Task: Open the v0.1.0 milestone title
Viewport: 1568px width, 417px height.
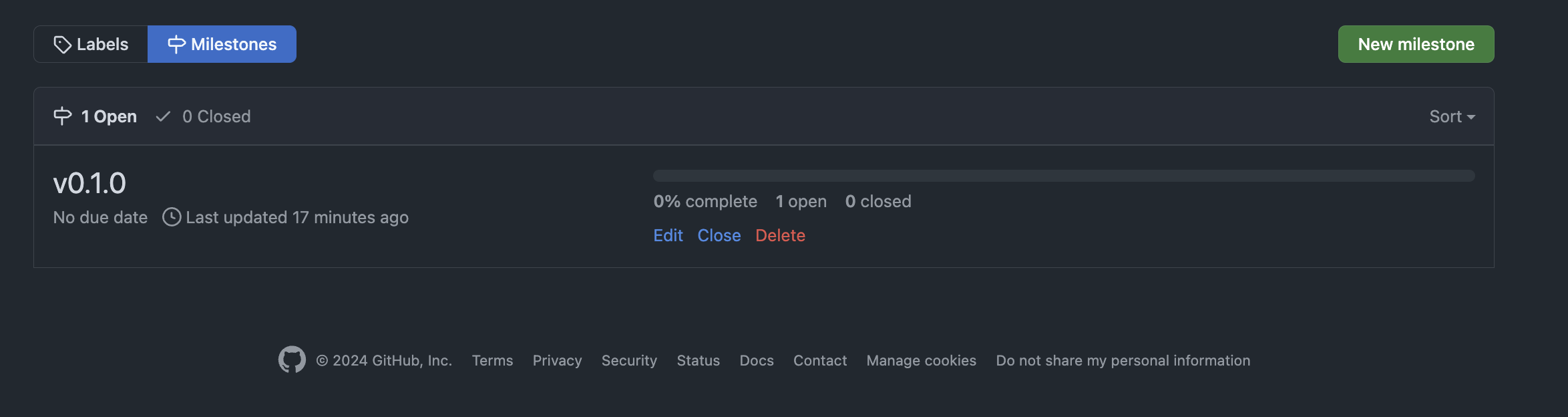Action: tap(89, 183)
